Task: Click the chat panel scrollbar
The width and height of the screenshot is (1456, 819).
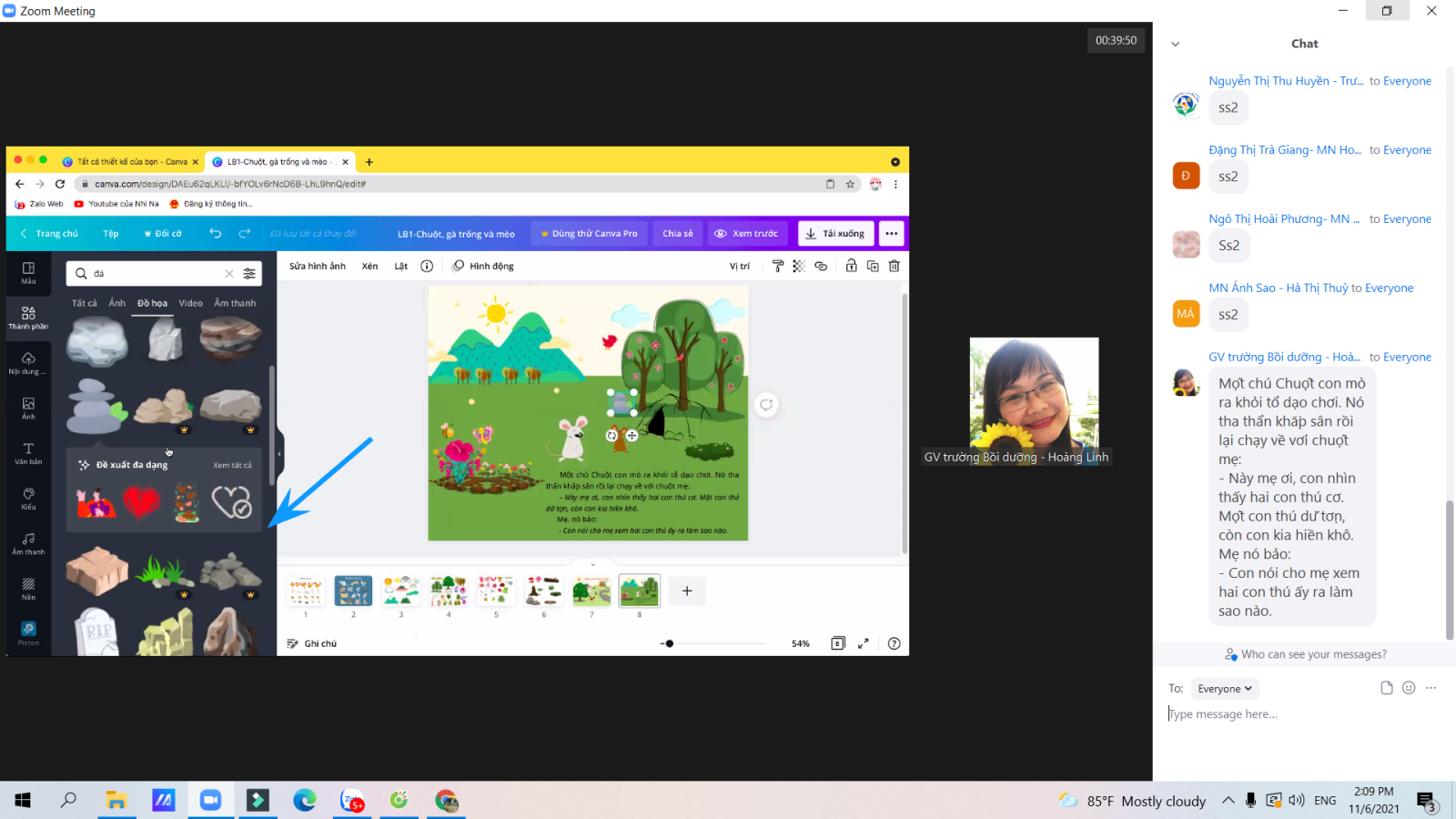Action: (1450, 570)
